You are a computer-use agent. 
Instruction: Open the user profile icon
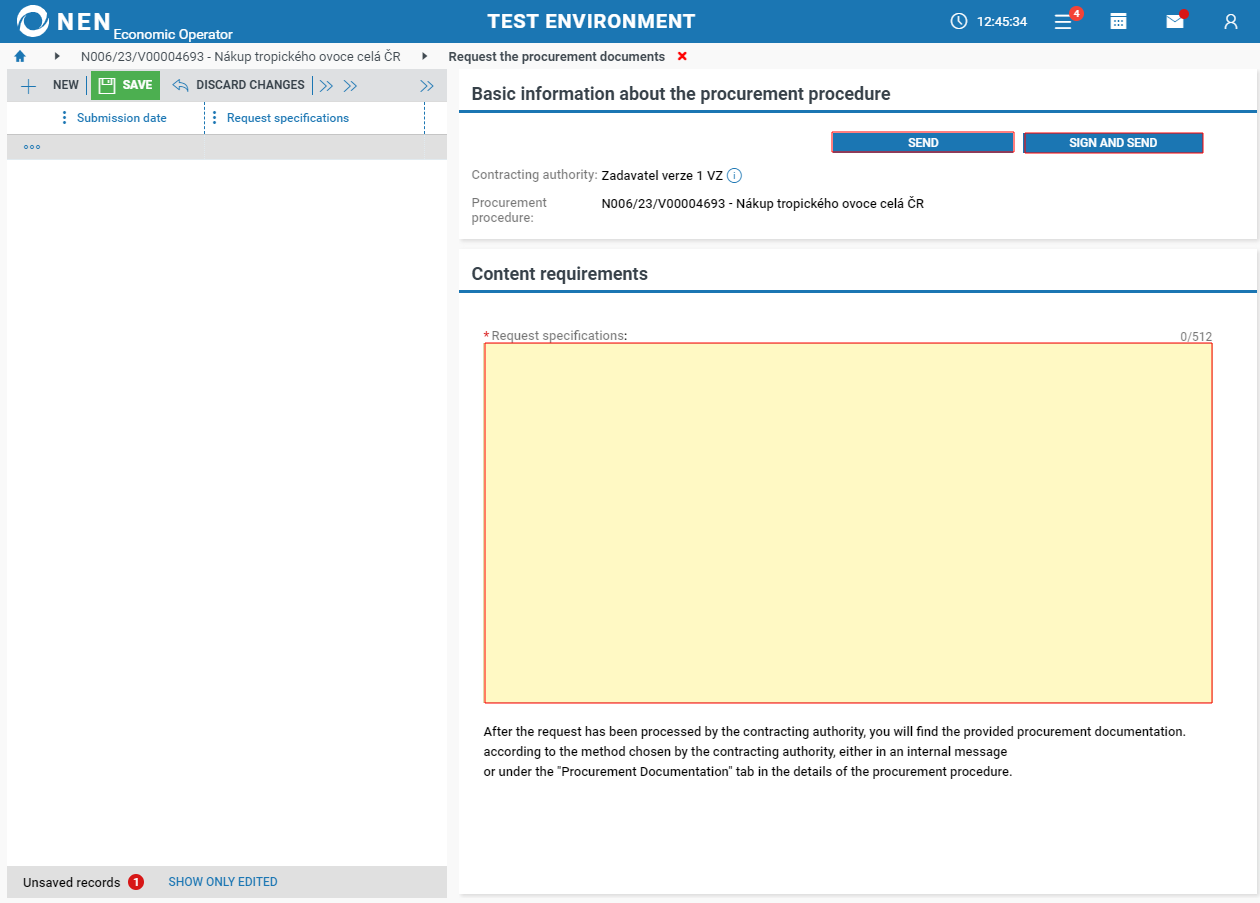[x=1231, y=21]
